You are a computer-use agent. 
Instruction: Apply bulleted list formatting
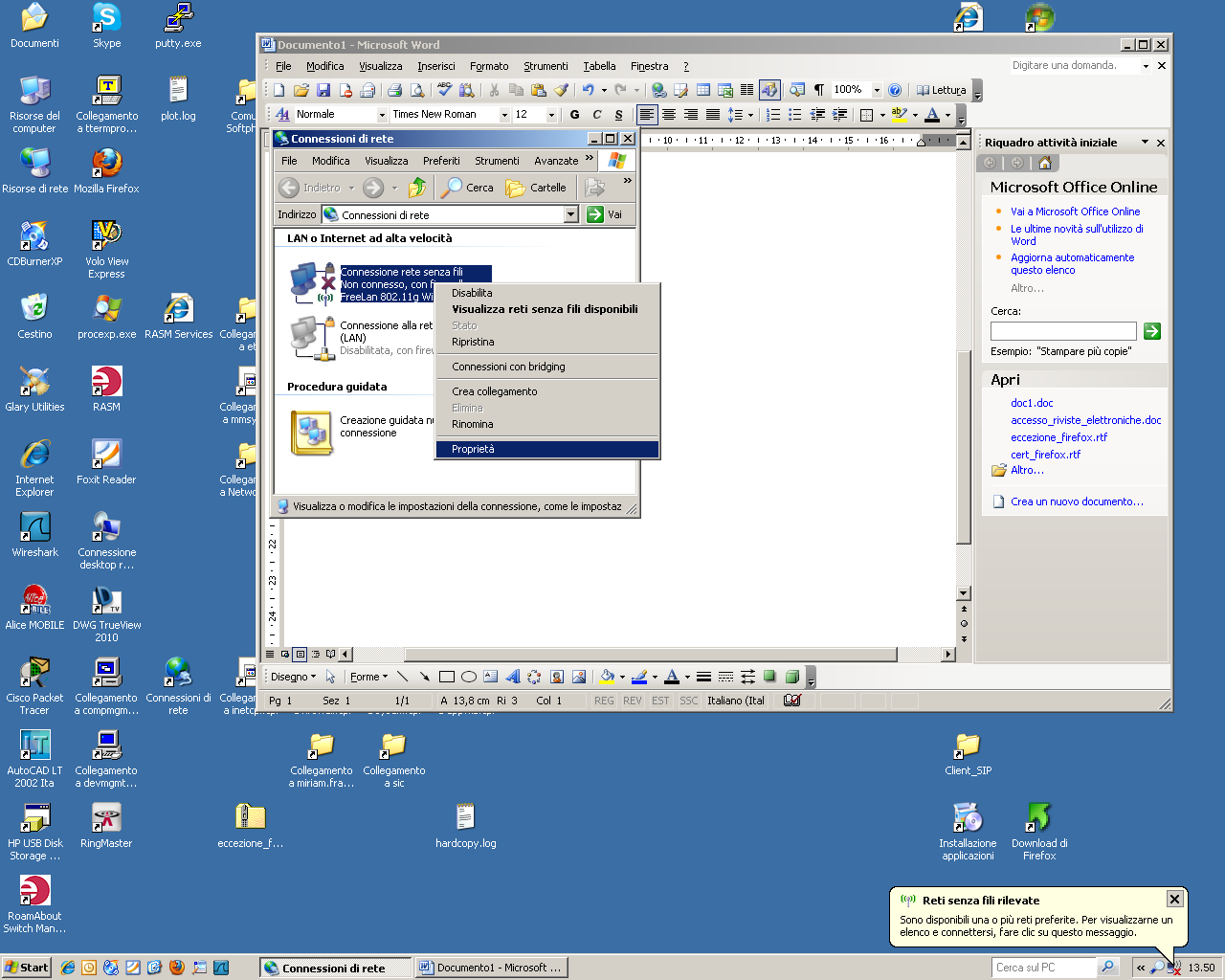(x=795, y=115)
